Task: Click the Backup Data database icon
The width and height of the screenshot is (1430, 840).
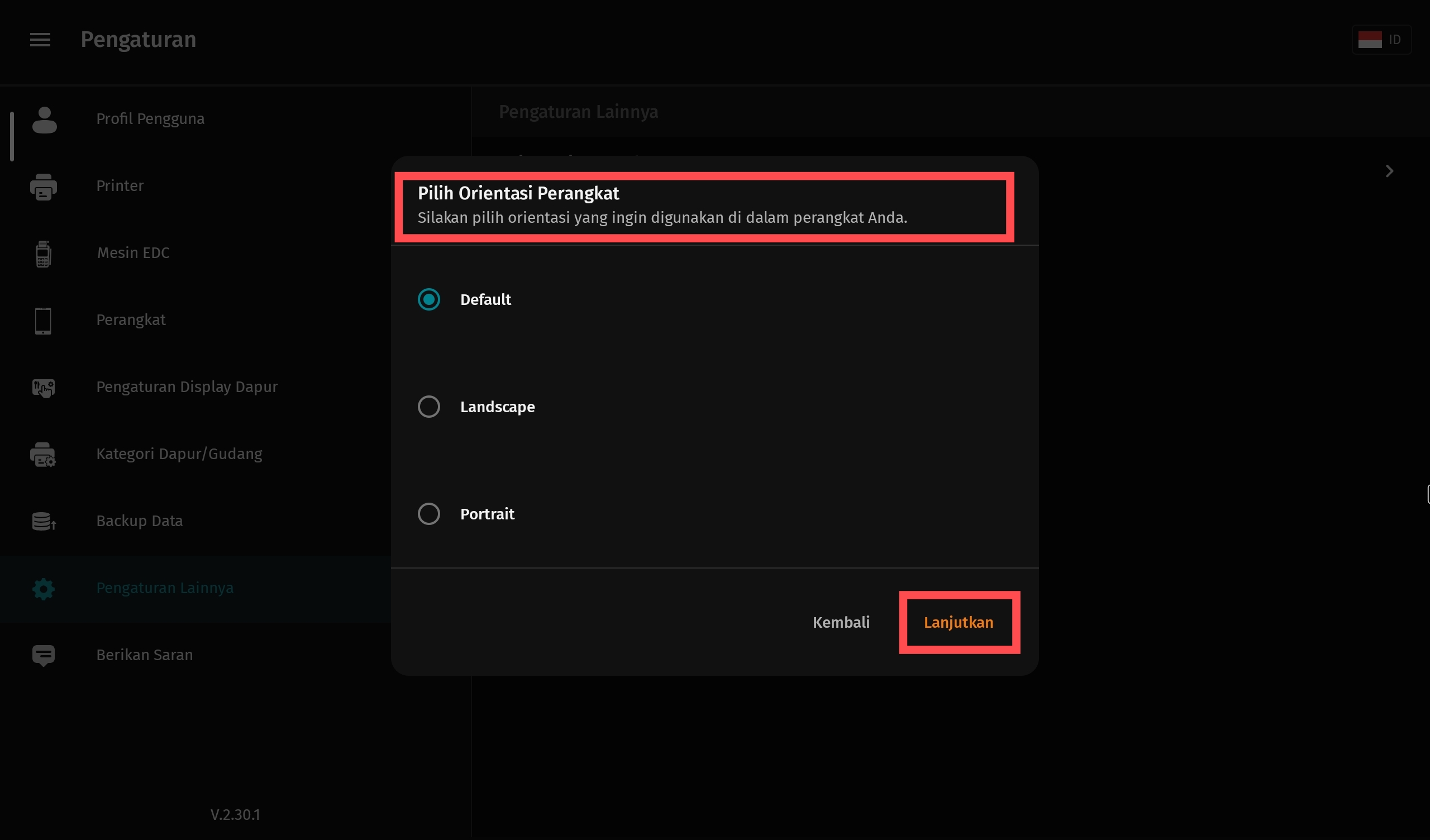Action: 44,522
